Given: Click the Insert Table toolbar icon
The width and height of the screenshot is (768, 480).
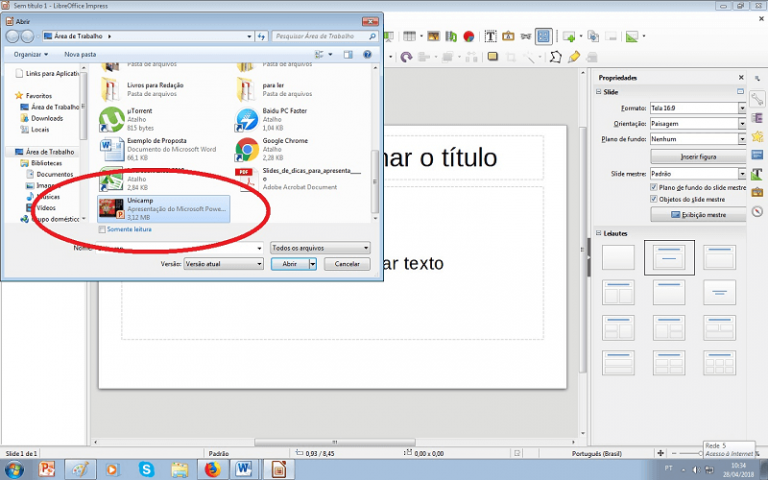Looking at the screenshot, I should pyautogui.click(x=408, y=37).
